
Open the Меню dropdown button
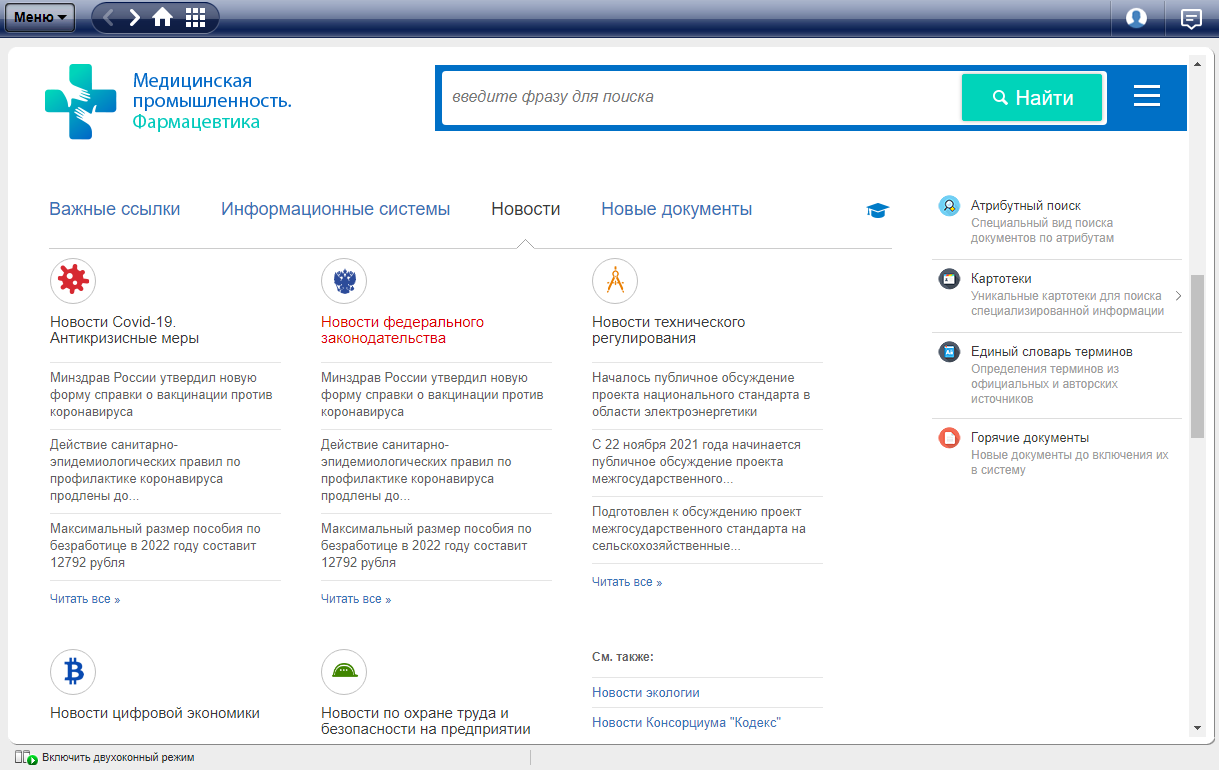point(40,17)
